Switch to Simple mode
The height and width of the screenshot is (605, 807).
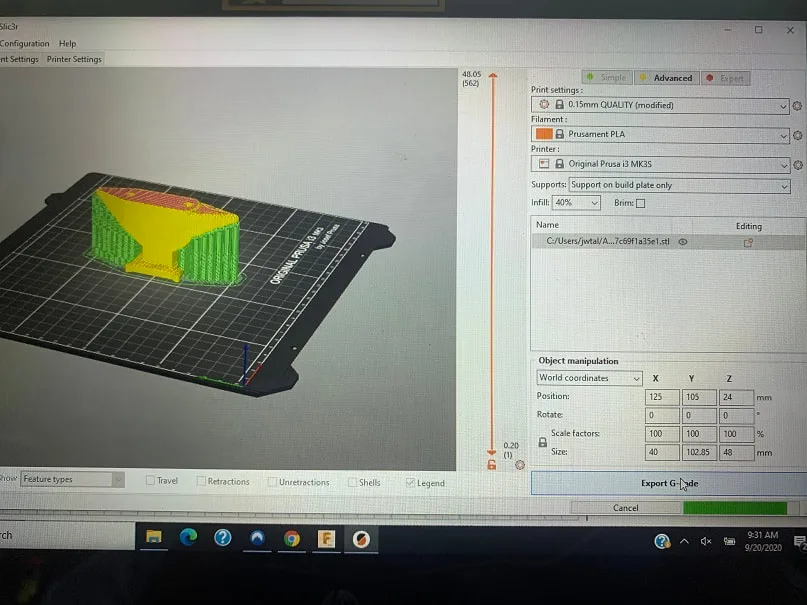click(x=607, y=77)
